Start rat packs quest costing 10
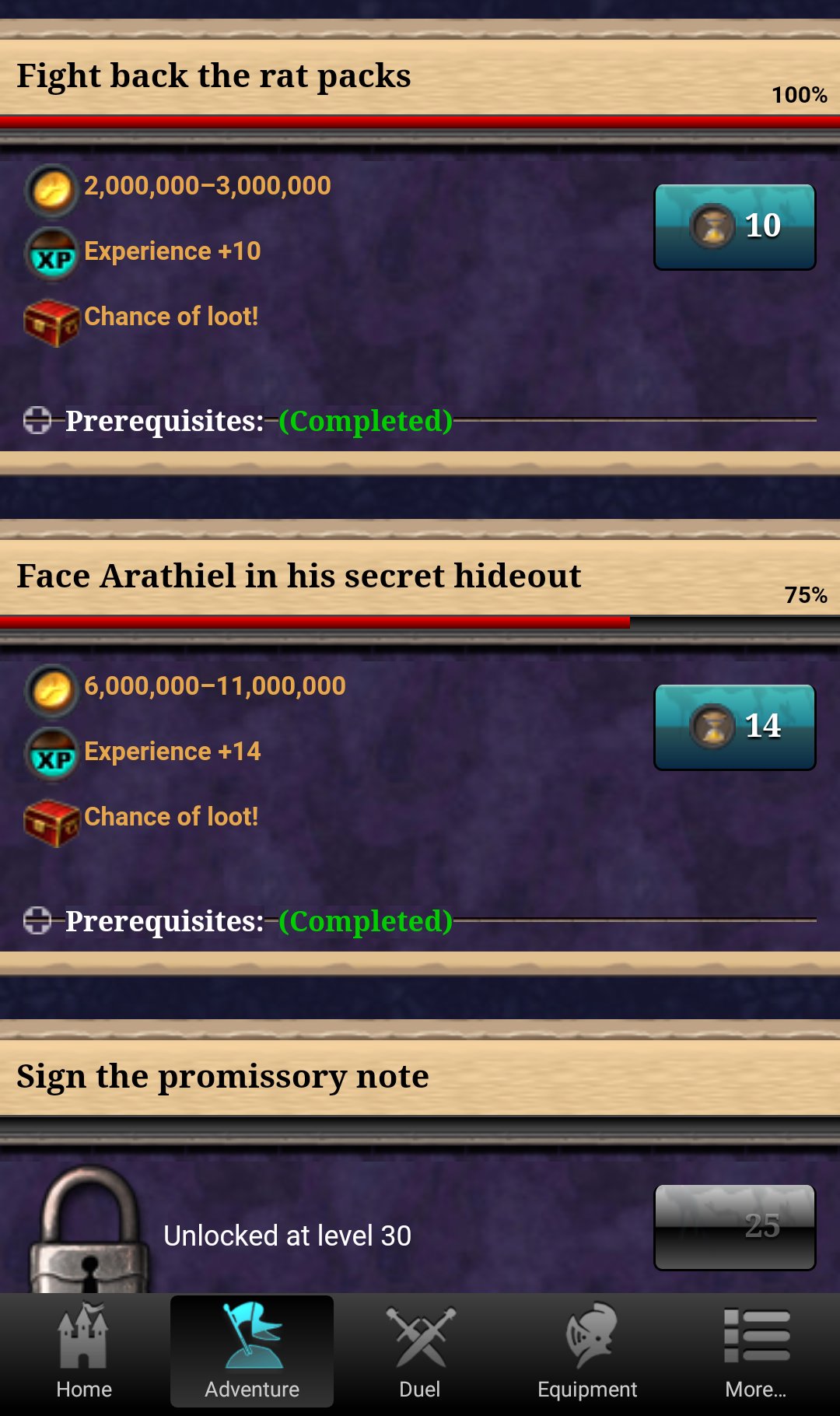The image size is (840, 1416). point(735,227)
